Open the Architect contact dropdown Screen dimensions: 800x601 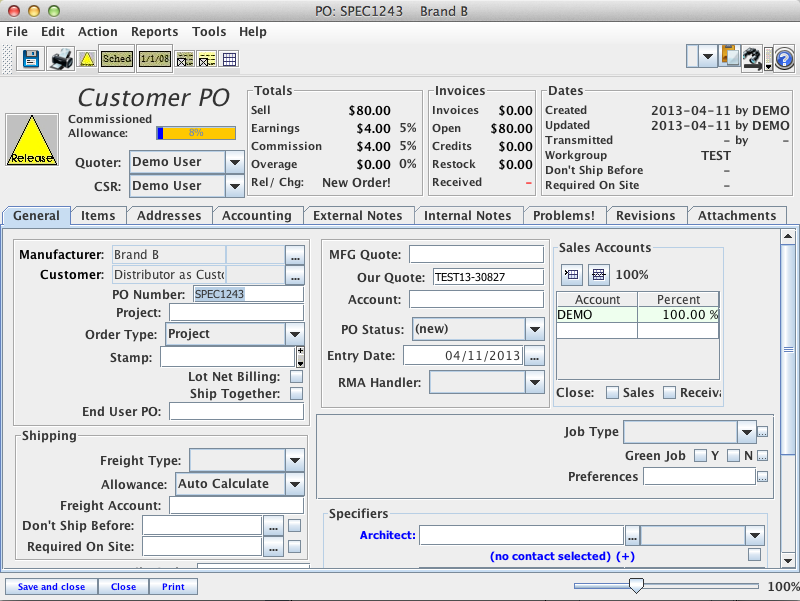[x=755, y=536]
